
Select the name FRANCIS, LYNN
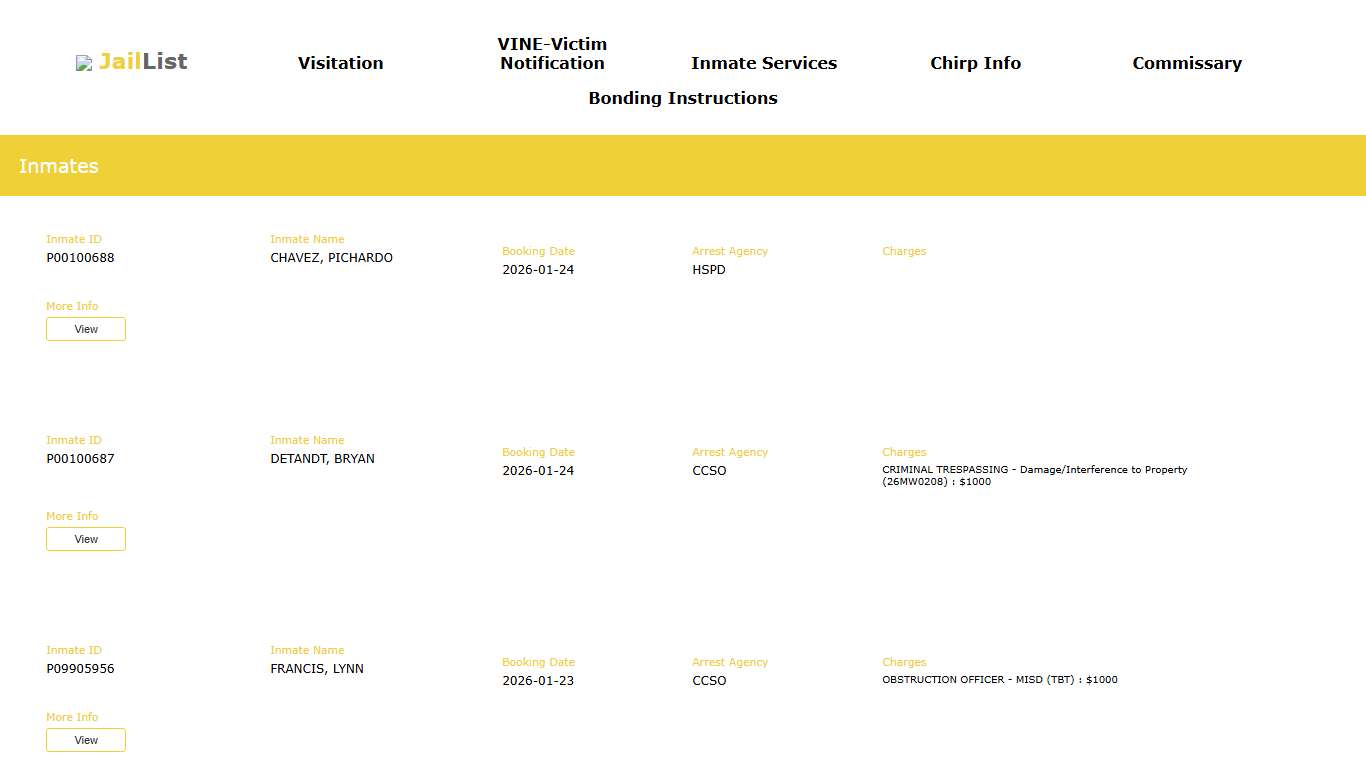tap(317, 669)
